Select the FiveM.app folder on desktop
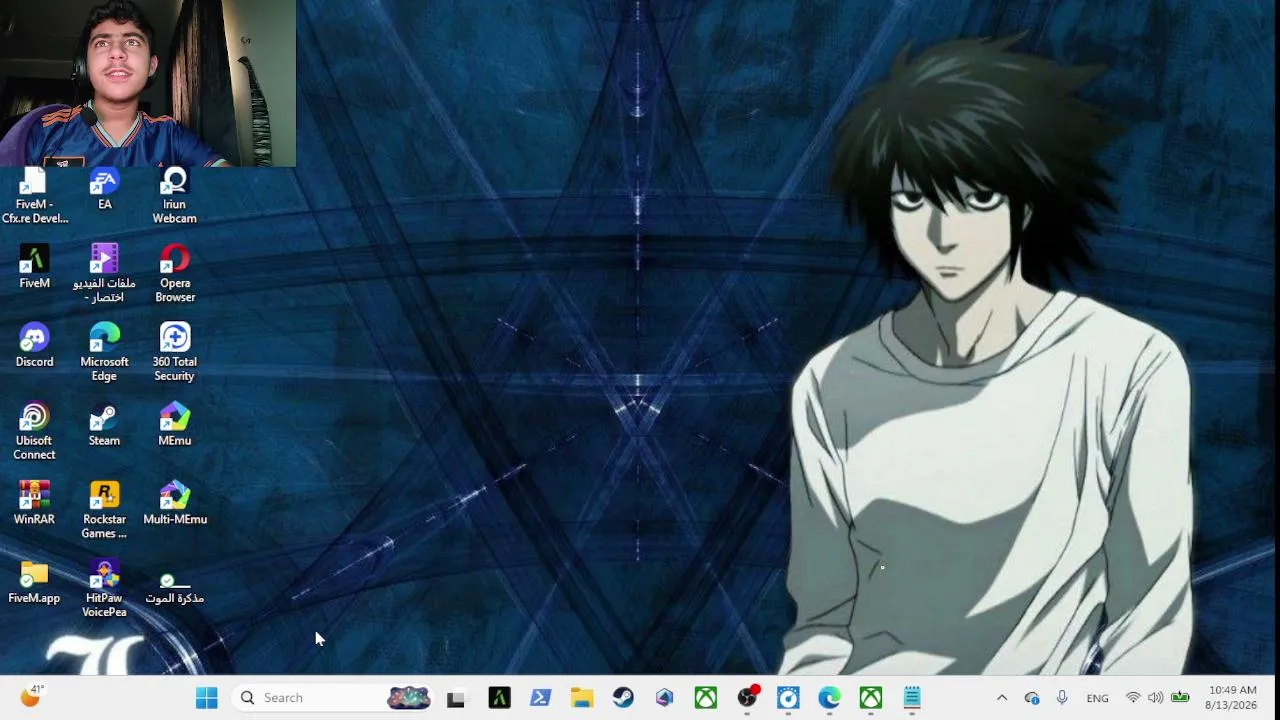This screenshot has width=1280, height=720. (34, 582)
